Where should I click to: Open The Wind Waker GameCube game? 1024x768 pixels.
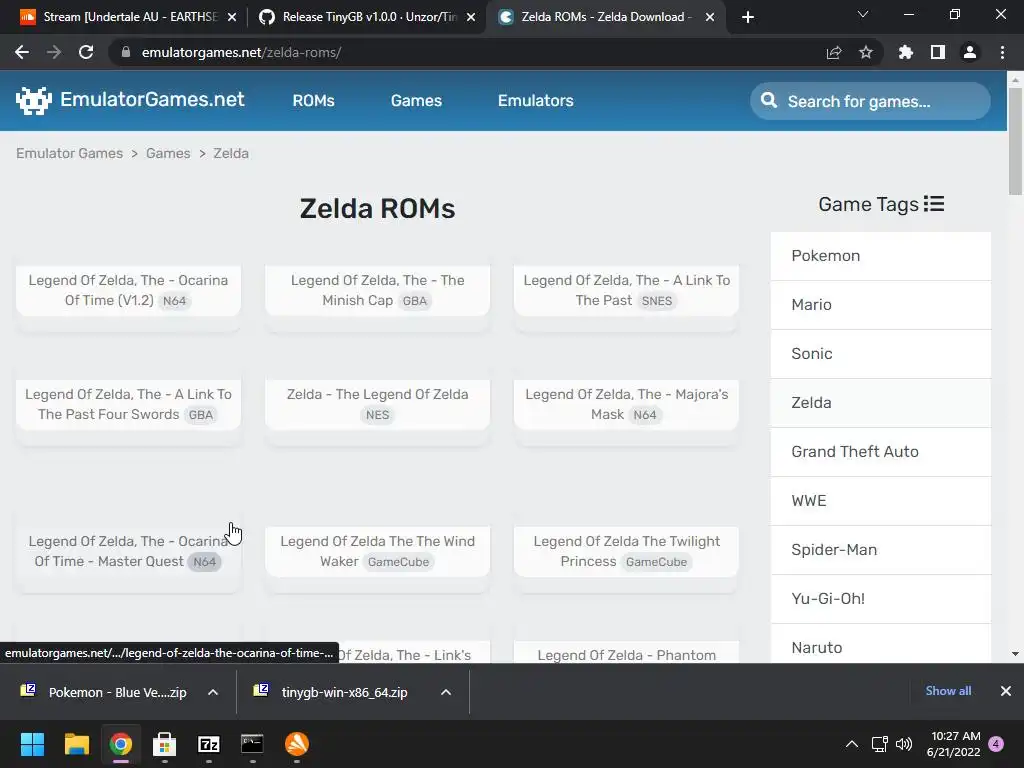(377, 551)
